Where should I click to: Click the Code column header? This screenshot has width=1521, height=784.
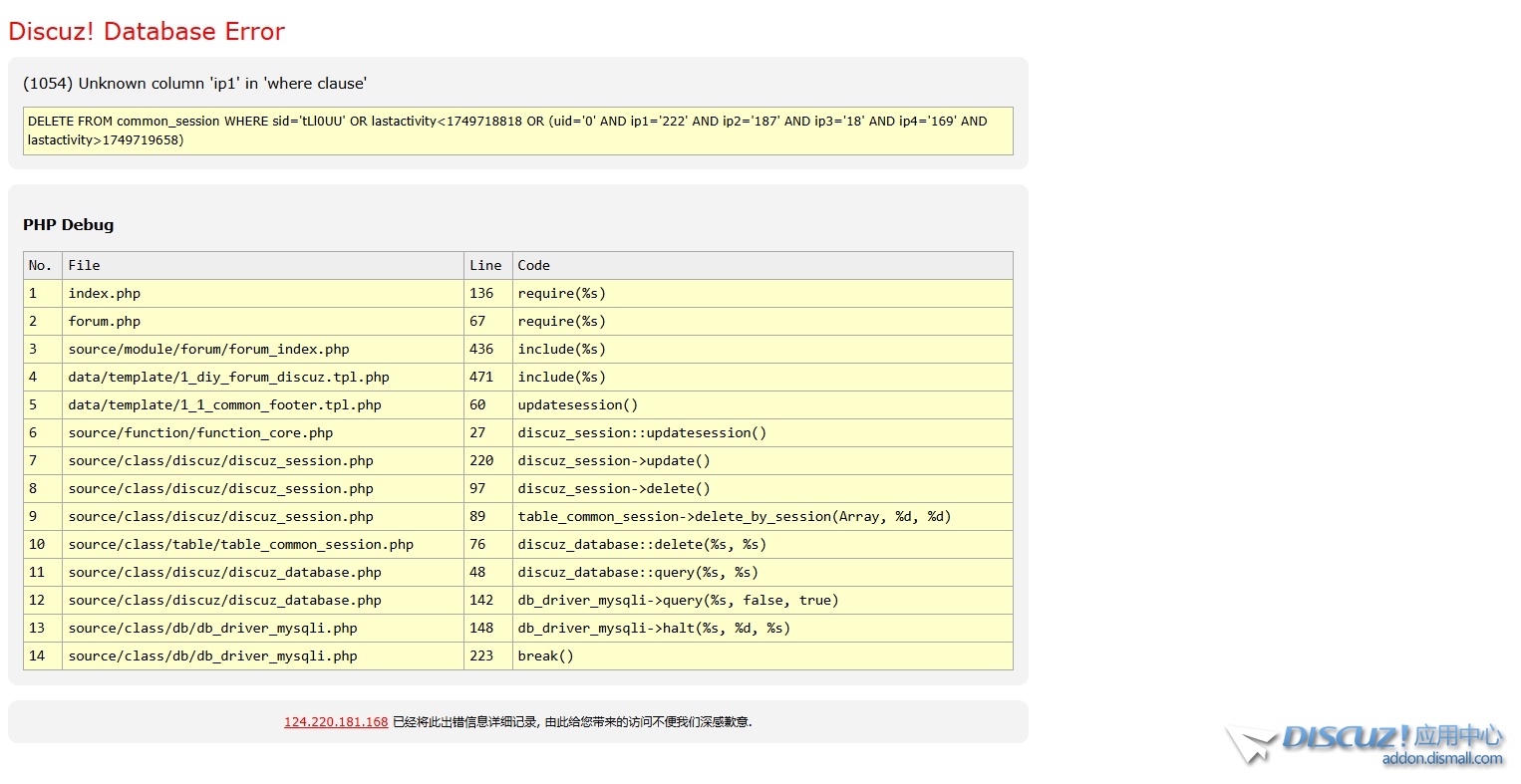(x=533, y=266)
